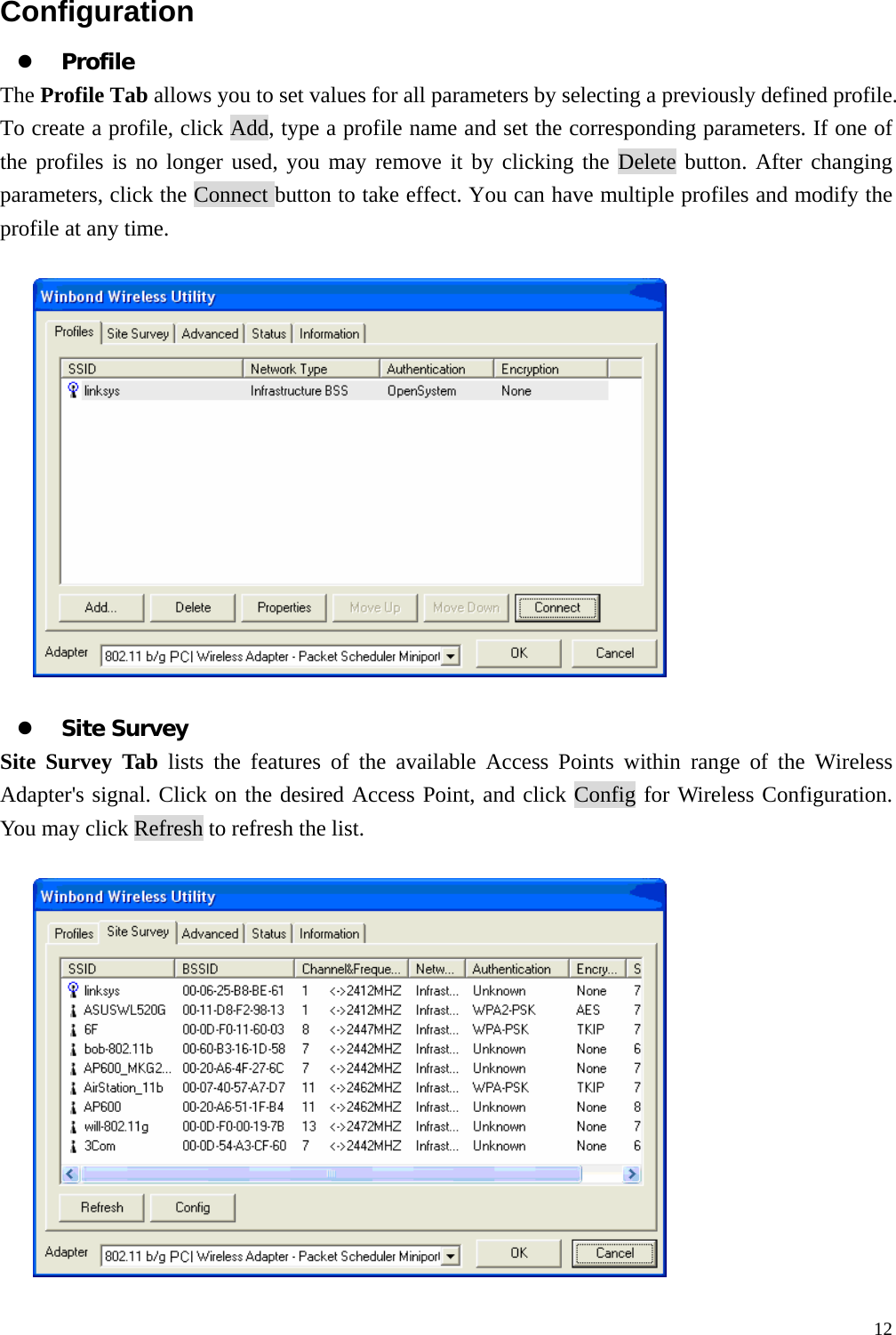Select the 3Com network icon
The width and height of the screenshot is (896, 1335).
(x=73, y=1146)
